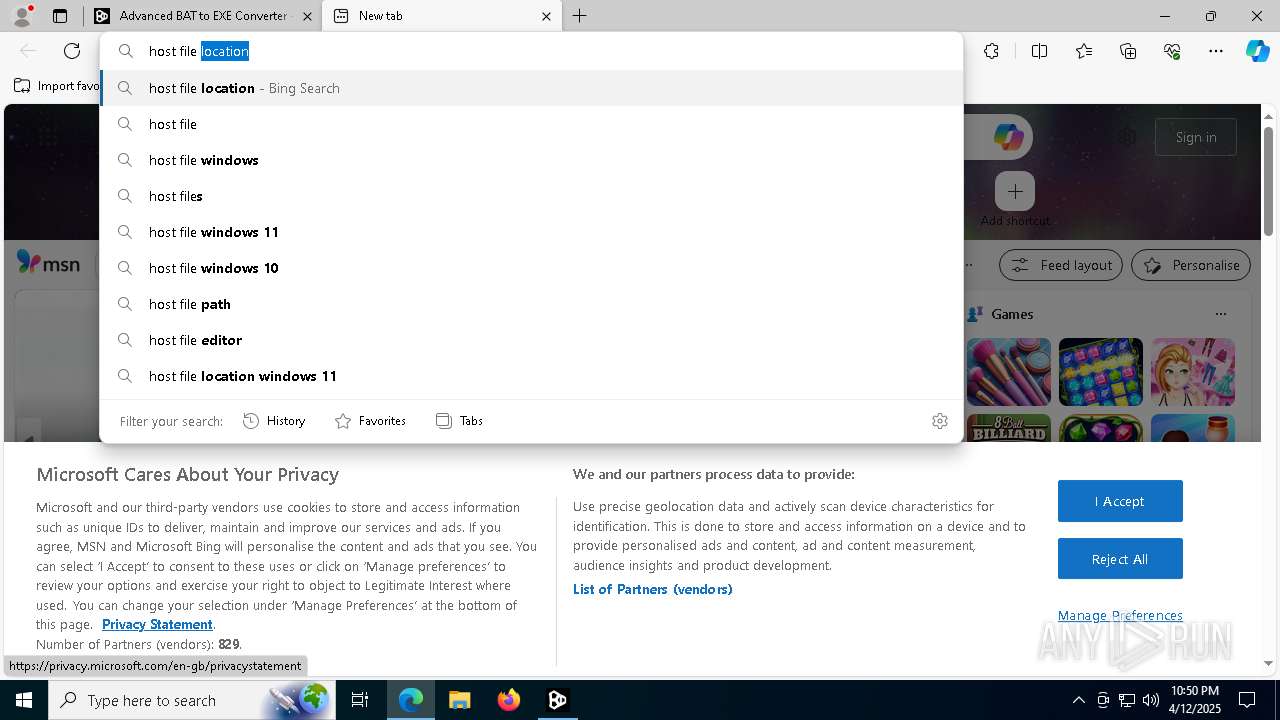This screenshot has height=720, width=1280.
Task: Click the taskbar search box
Action: click(x=193, y=700)
